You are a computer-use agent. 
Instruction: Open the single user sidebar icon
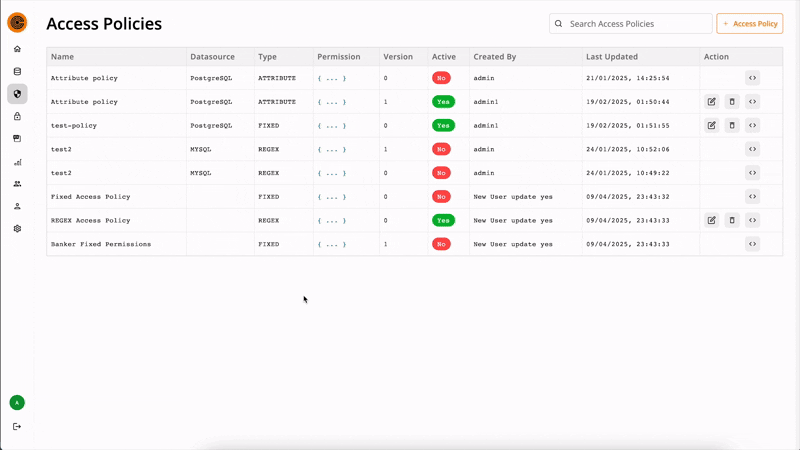tap(17, 206)
